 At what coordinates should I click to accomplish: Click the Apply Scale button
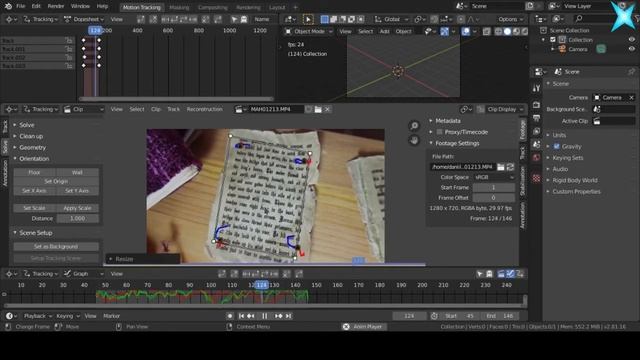pyautogui.click(x=77, y=208)
